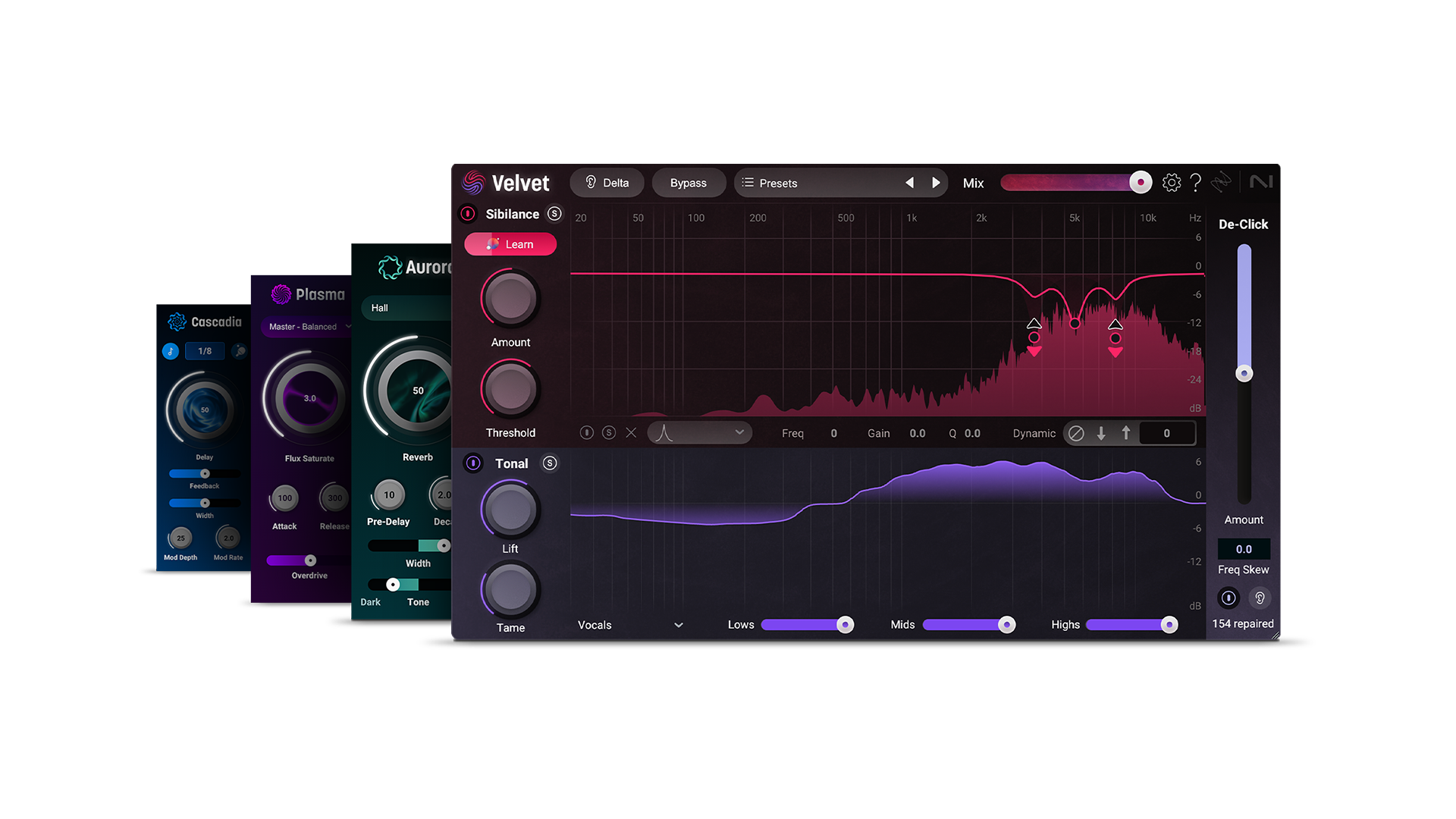The image size is (1456, 819).
Task: Adjust the De-Click Amount vertical slider
Action: (x=1244, y=373)
